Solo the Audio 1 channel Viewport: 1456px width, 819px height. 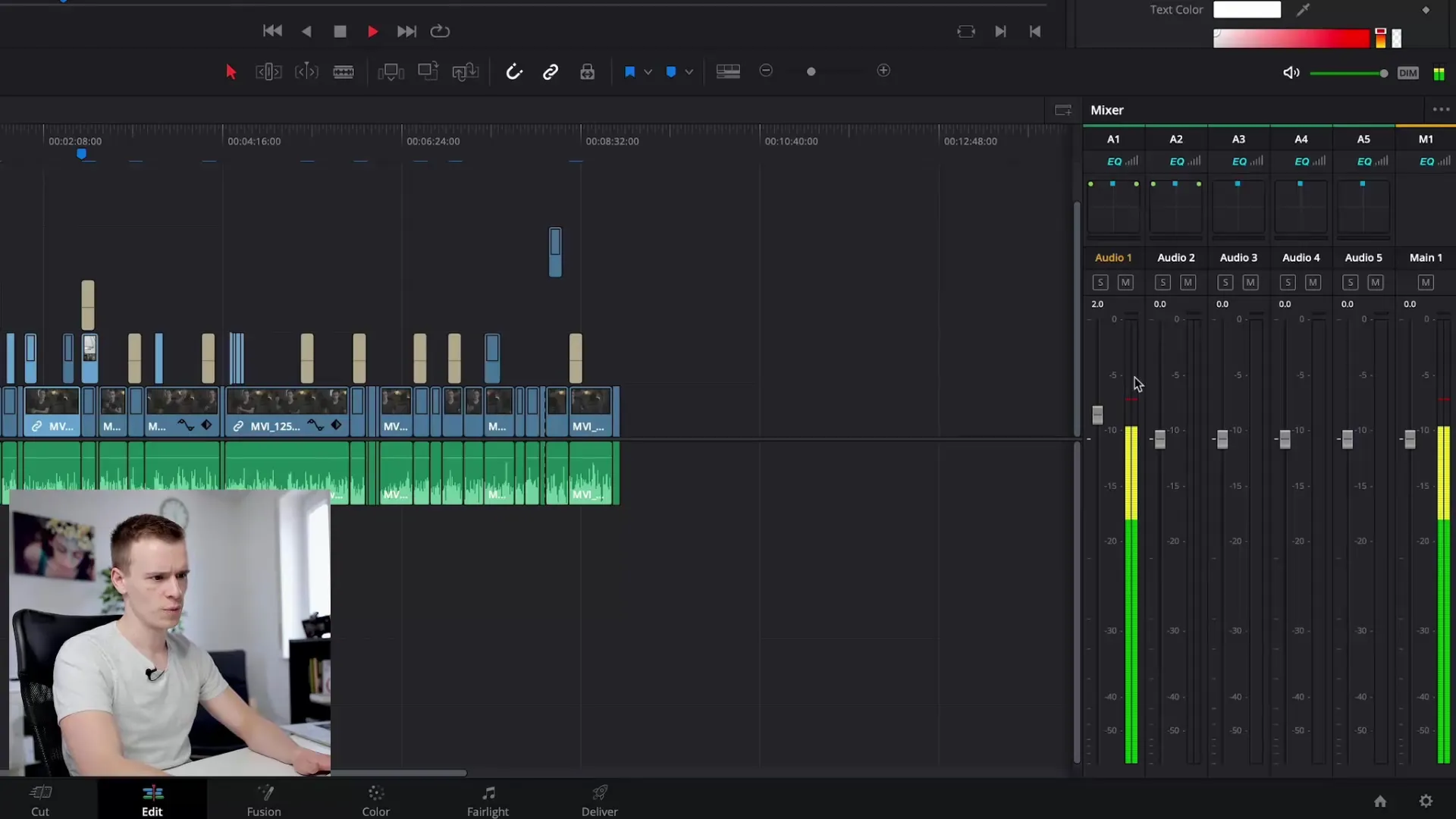tap(1100, 283)
